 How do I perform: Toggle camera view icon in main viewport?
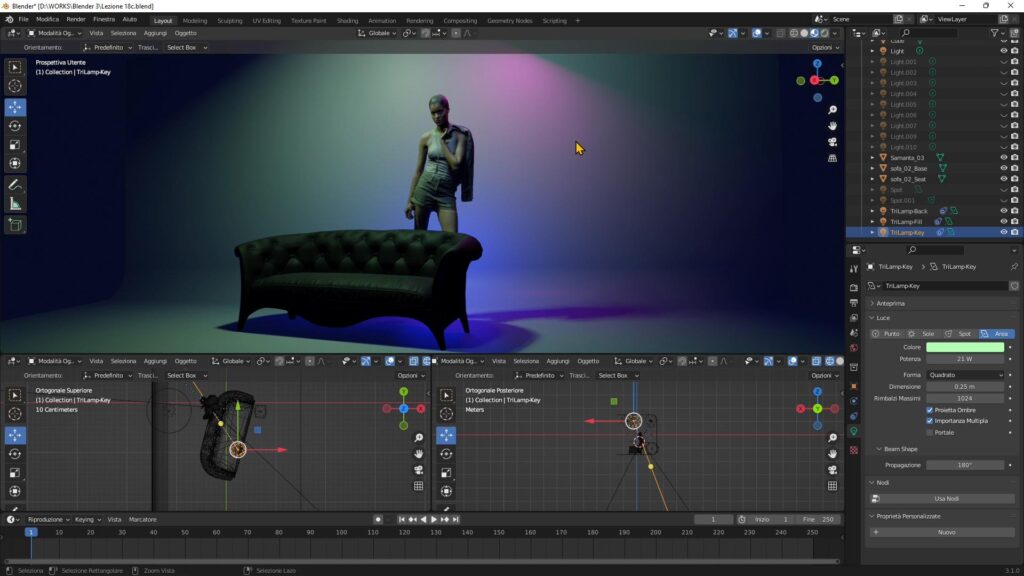coord(832,142)
